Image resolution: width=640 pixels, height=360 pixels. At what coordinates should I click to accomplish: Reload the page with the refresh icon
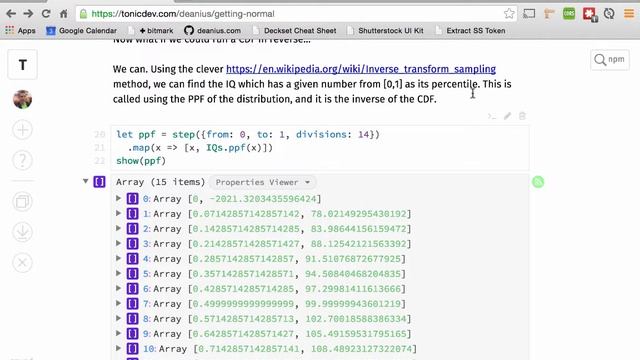point(46,14)
